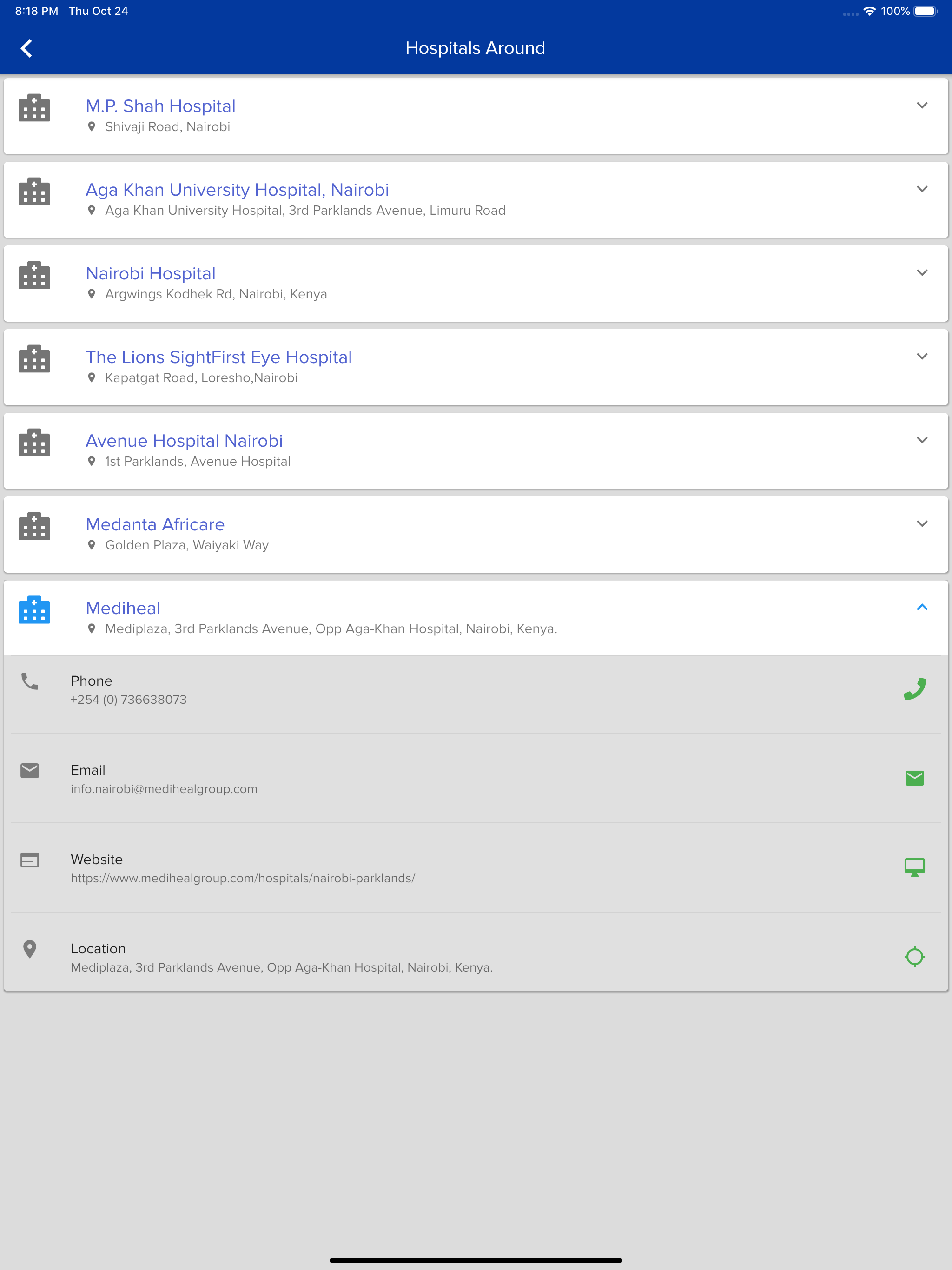Tap the battery indicator in status bar
The image size is (952, 1270).
point(926,11)
